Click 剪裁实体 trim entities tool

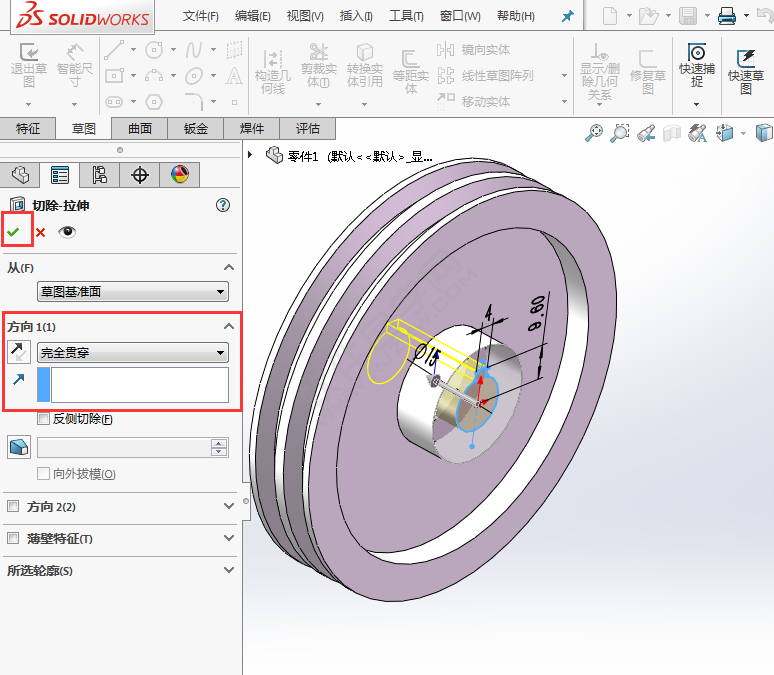point(318,66)
